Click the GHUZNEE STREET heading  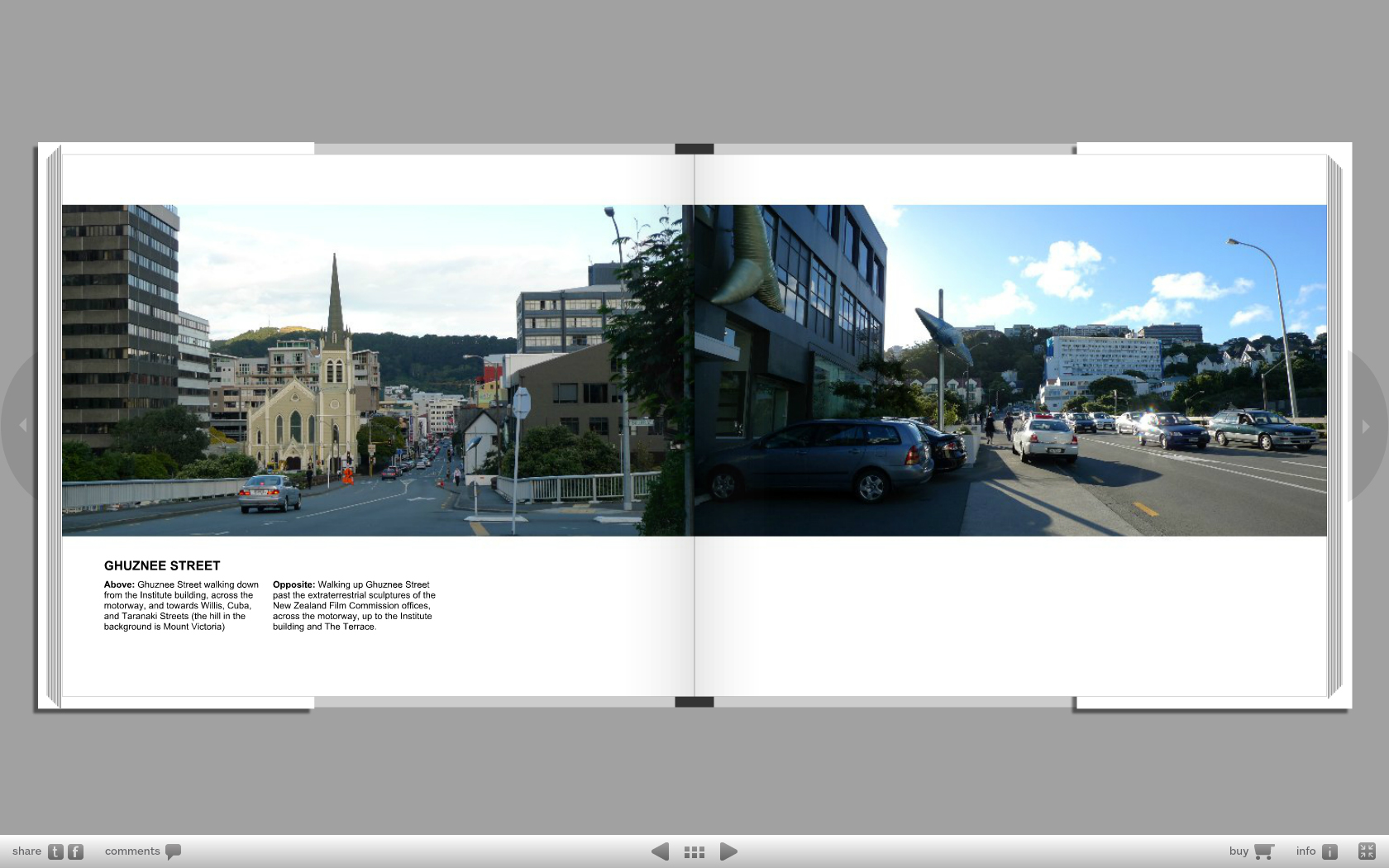click(162, 565)
